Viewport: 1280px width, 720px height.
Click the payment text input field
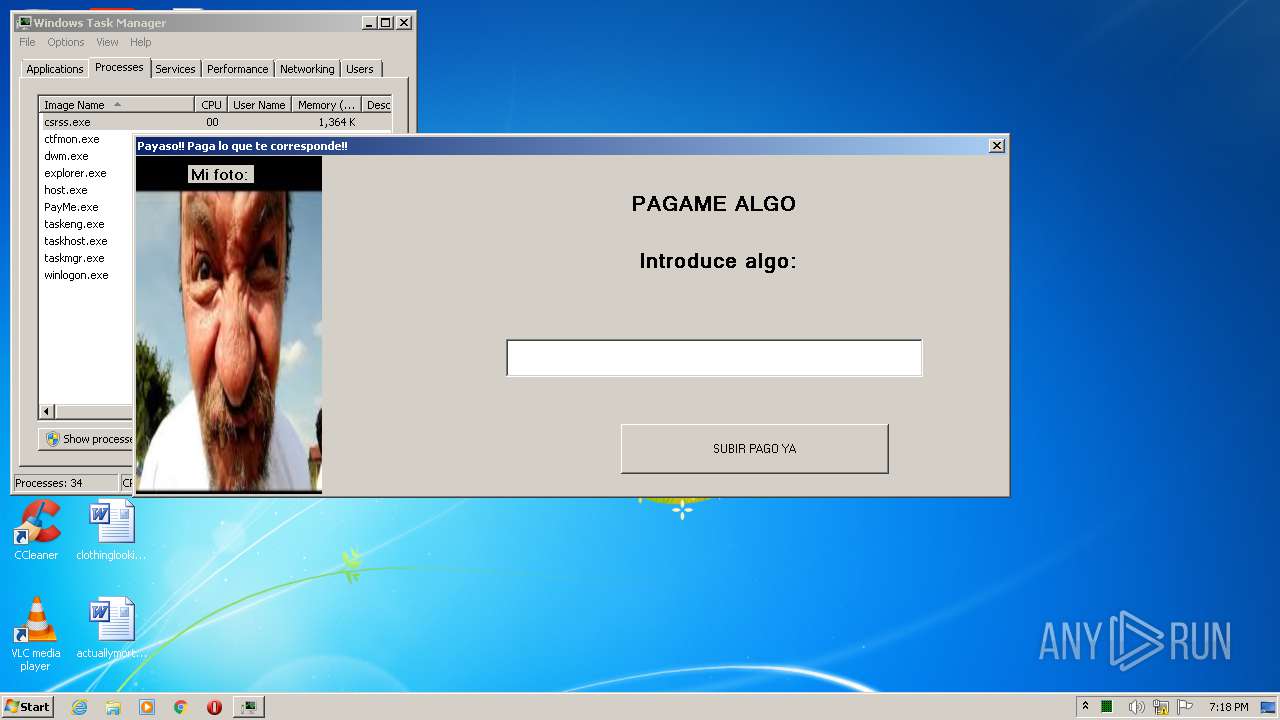tap(714, 358)
